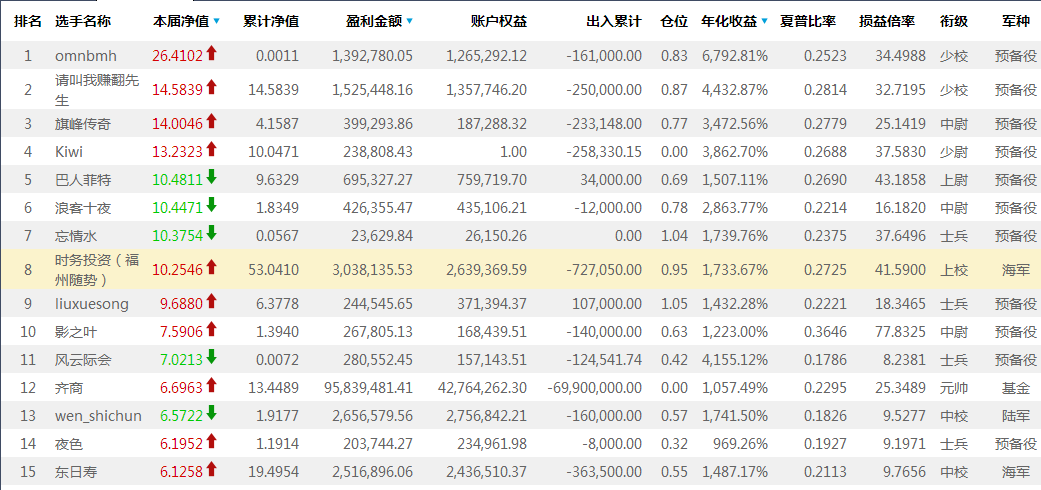Click the 仓位 column header
The image size is (1041, 490).
pyautogui.click(x=675, y=22)
